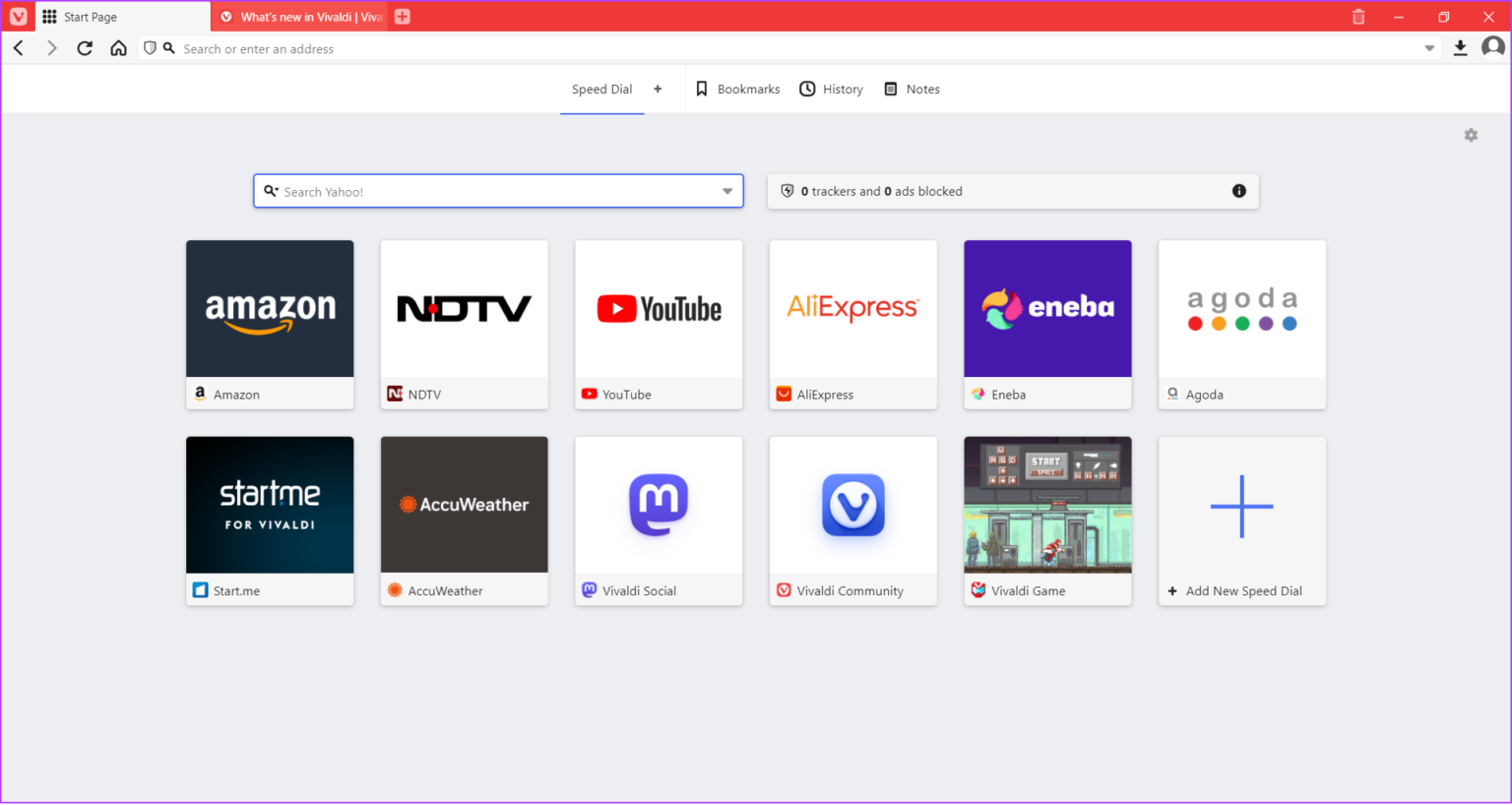Expand the address bar suggestions dropdown
1512x805 pixels.
pyautogui.click(x=1429, y=47)
